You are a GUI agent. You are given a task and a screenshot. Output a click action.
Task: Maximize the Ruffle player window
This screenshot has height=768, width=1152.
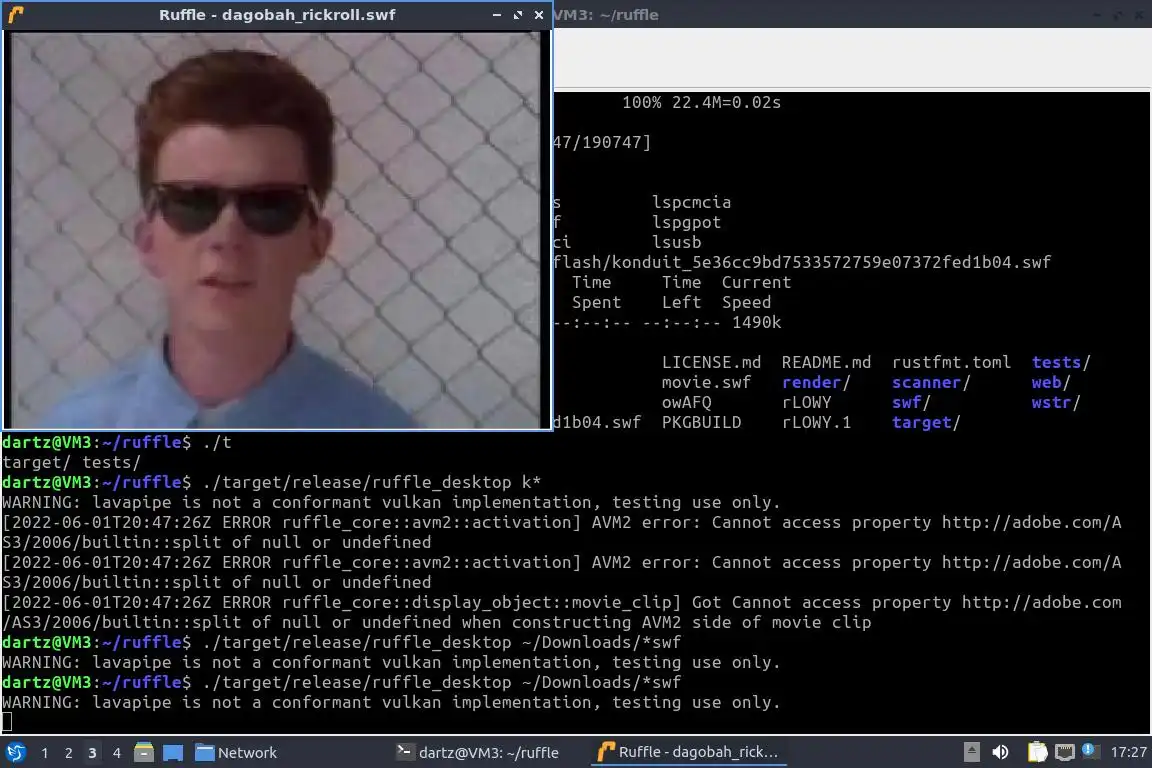(x=518, y=15)
